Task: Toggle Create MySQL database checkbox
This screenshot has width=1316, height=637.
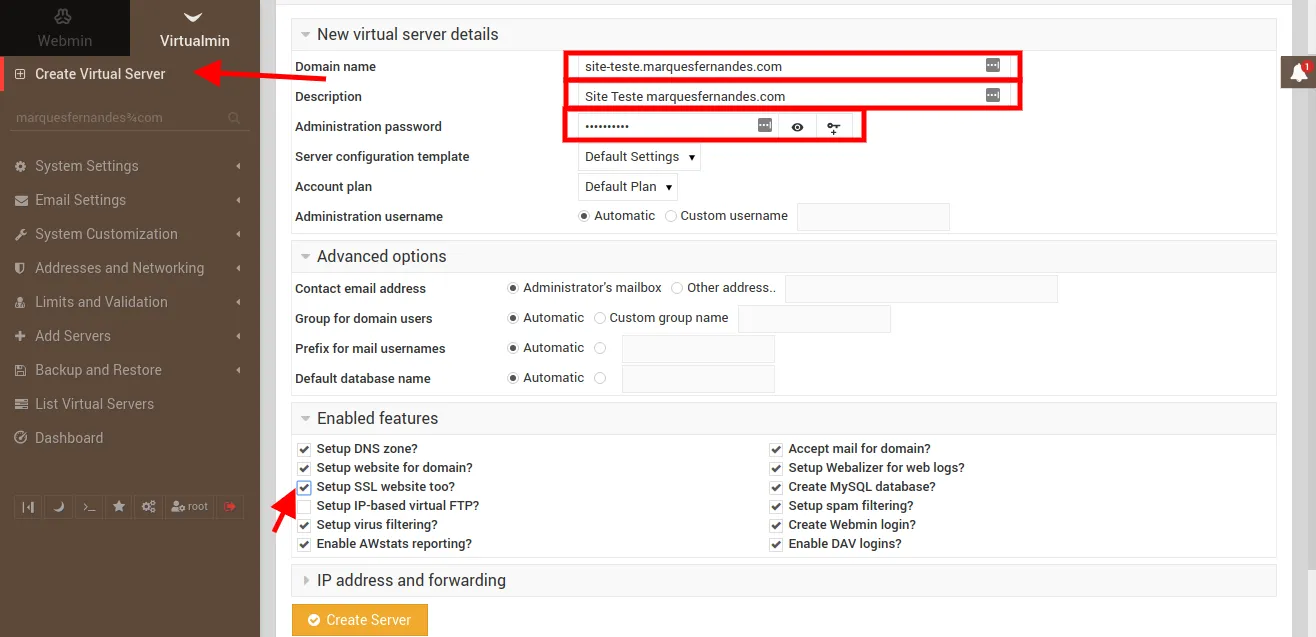Action: 776,487
